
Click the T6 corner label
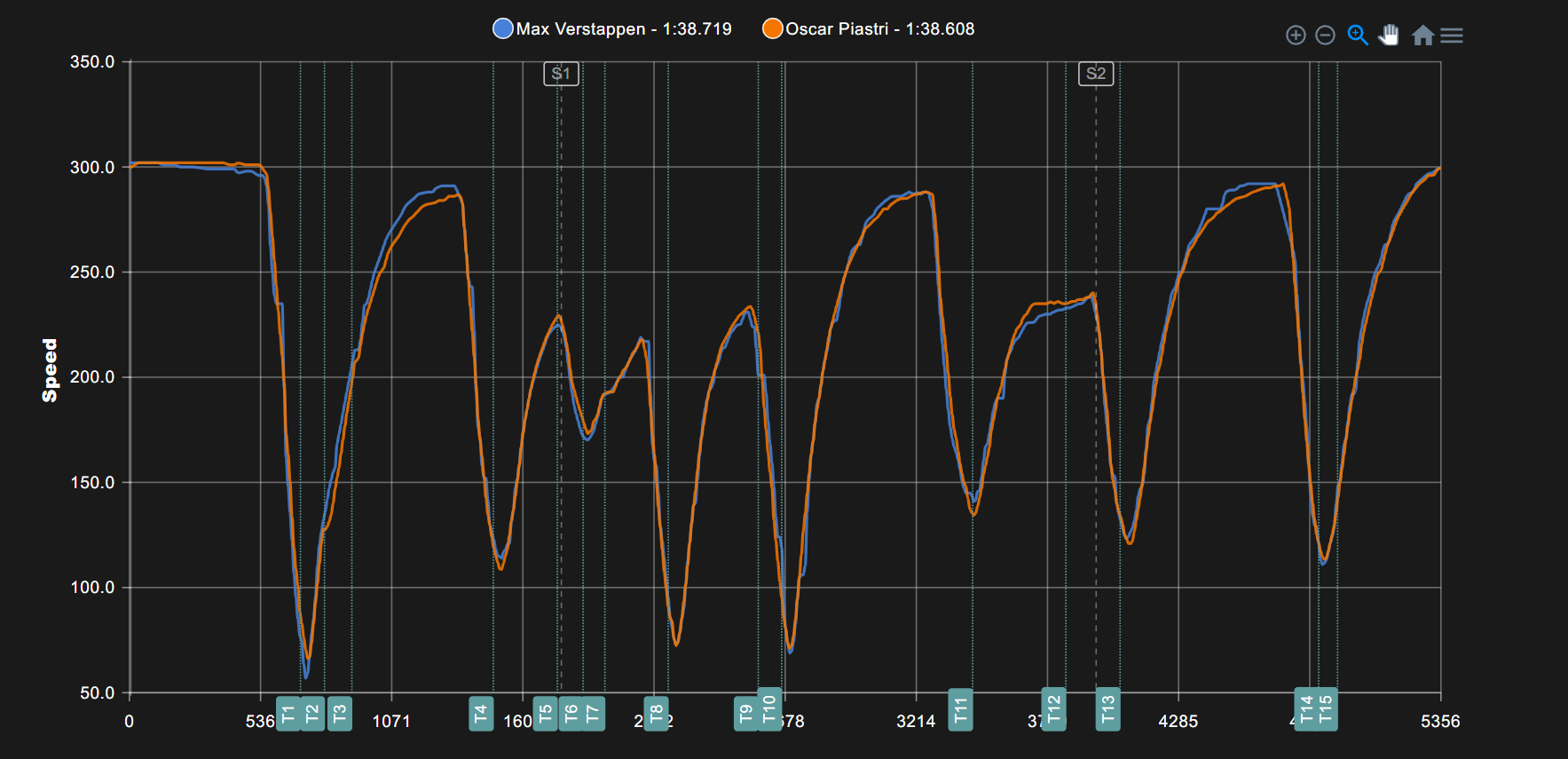pos(571,714)
